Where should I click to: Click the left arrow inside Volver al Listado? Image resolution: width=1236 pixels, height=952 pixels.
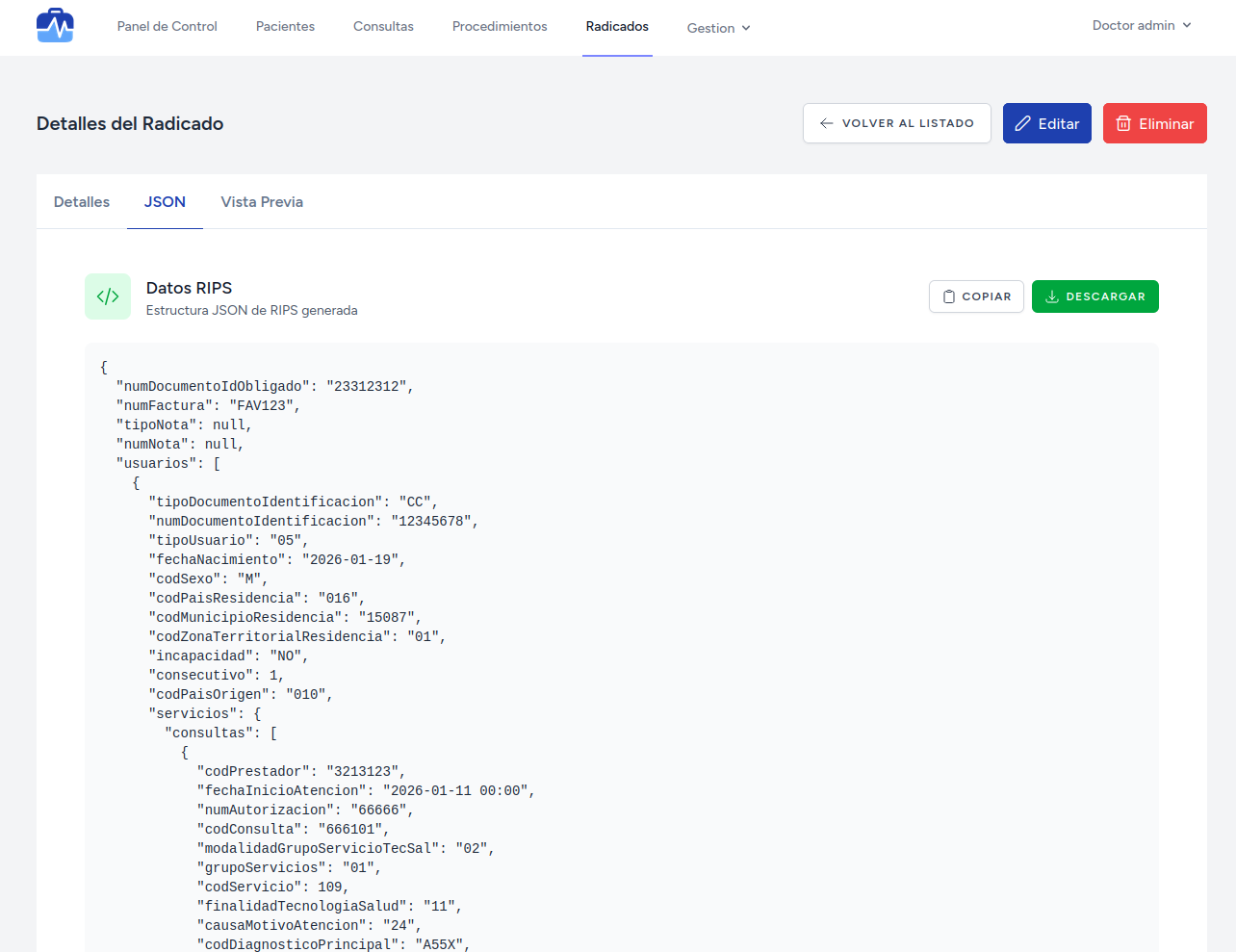[825, 123]
